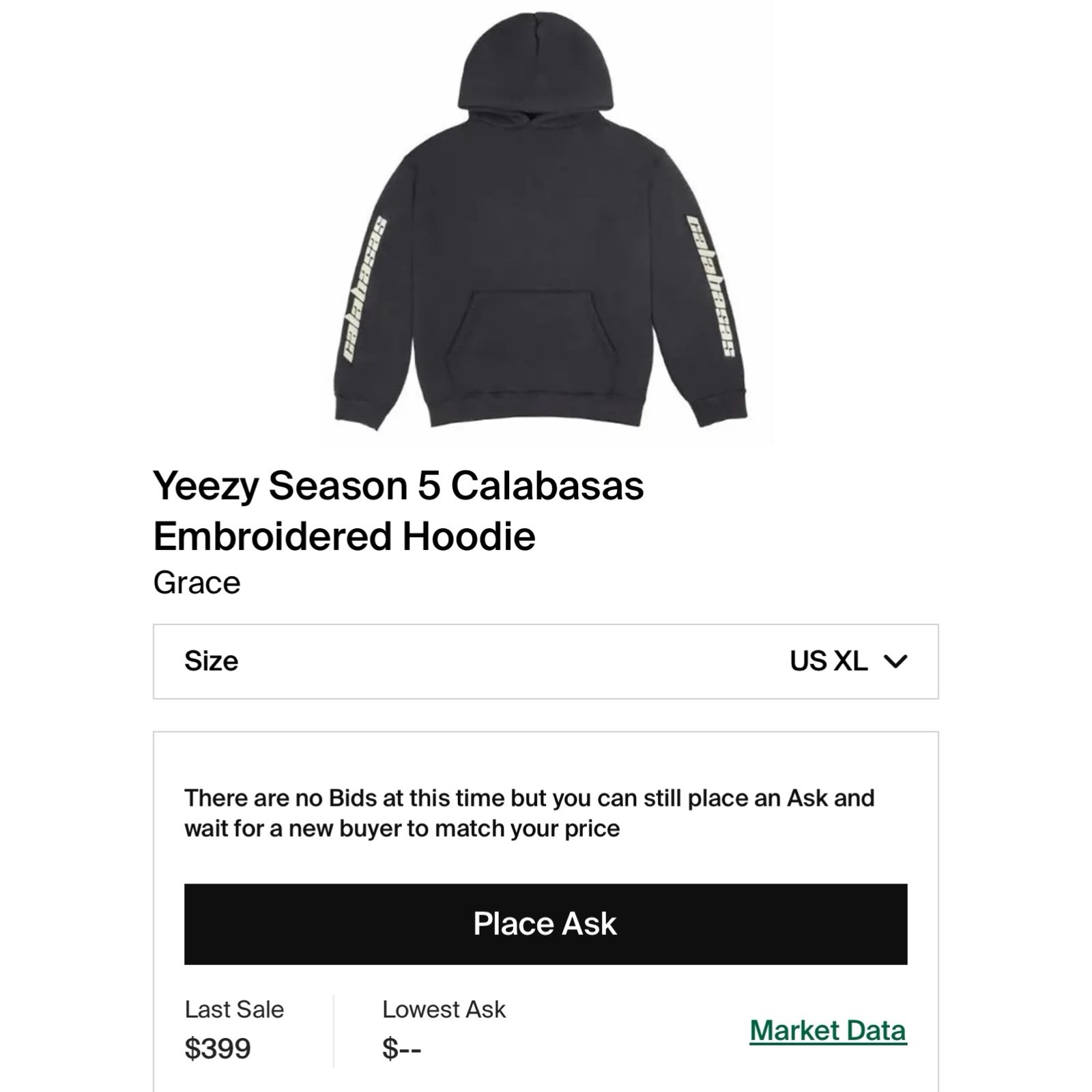
Task: Open the US XL size selector
Action: (x=829, y=661)
